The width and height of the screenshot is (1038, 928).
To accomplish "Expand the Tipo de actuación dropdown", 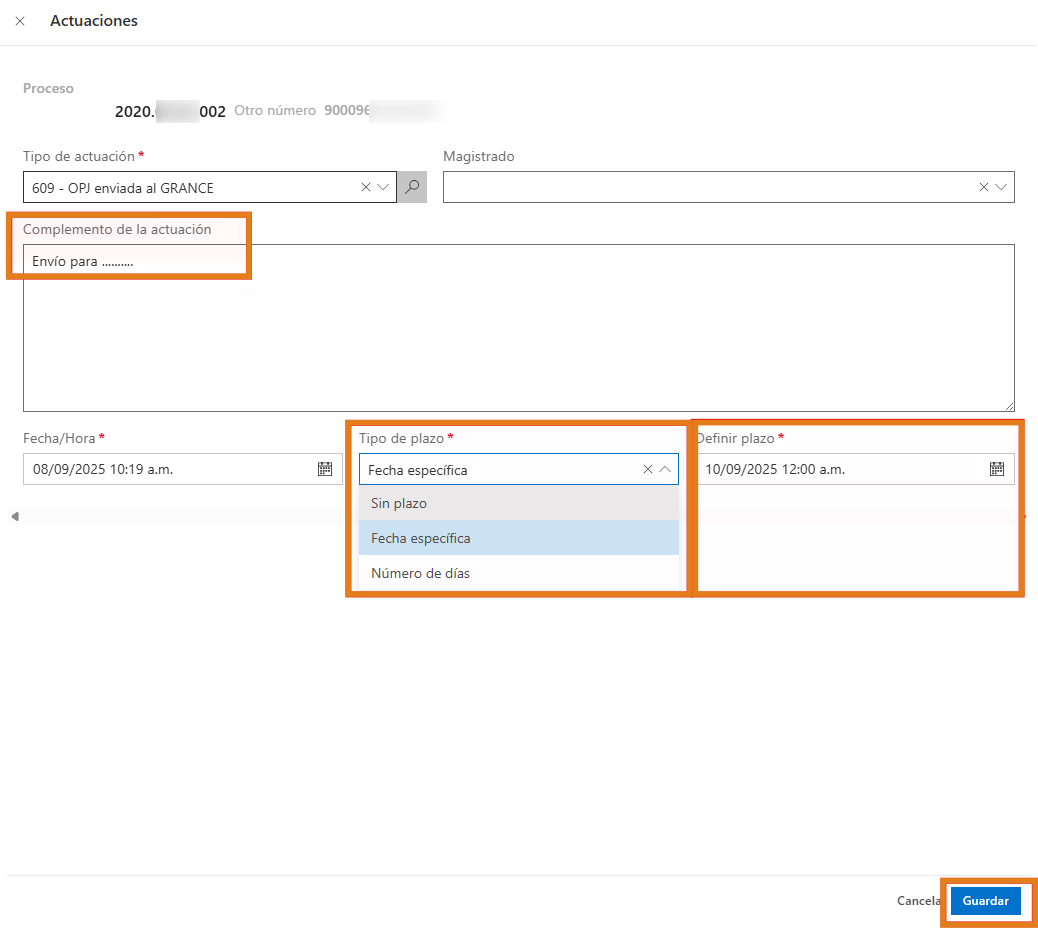I will tap(383, 187).
